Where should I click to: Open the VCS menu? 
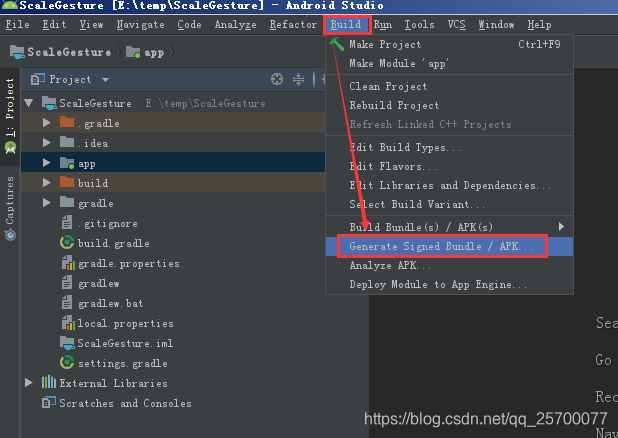click(x=456, y=24)
